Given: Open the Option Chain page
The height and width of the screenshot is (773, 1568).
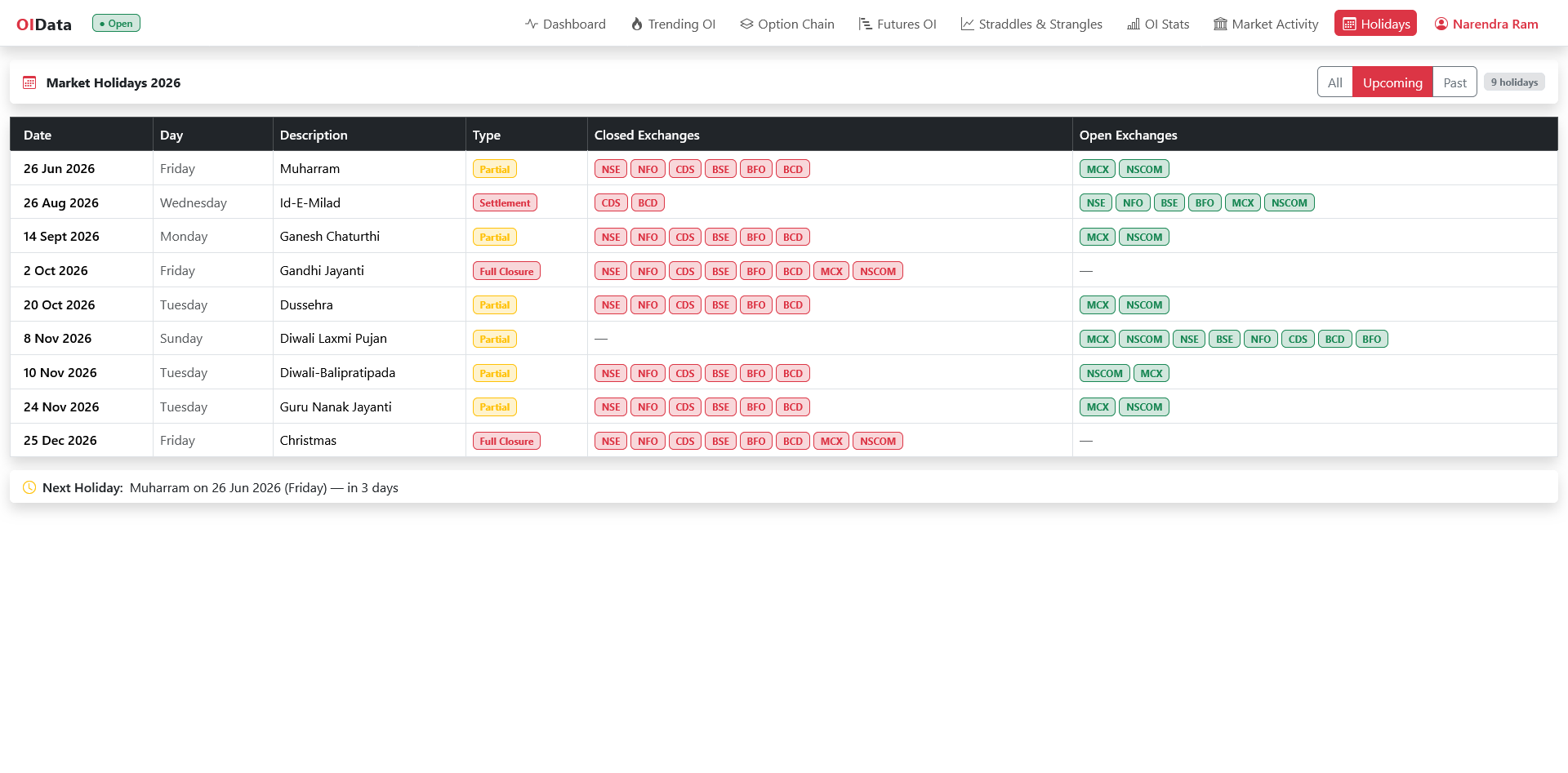Looking at the screenshot, I should coord(787,24).
